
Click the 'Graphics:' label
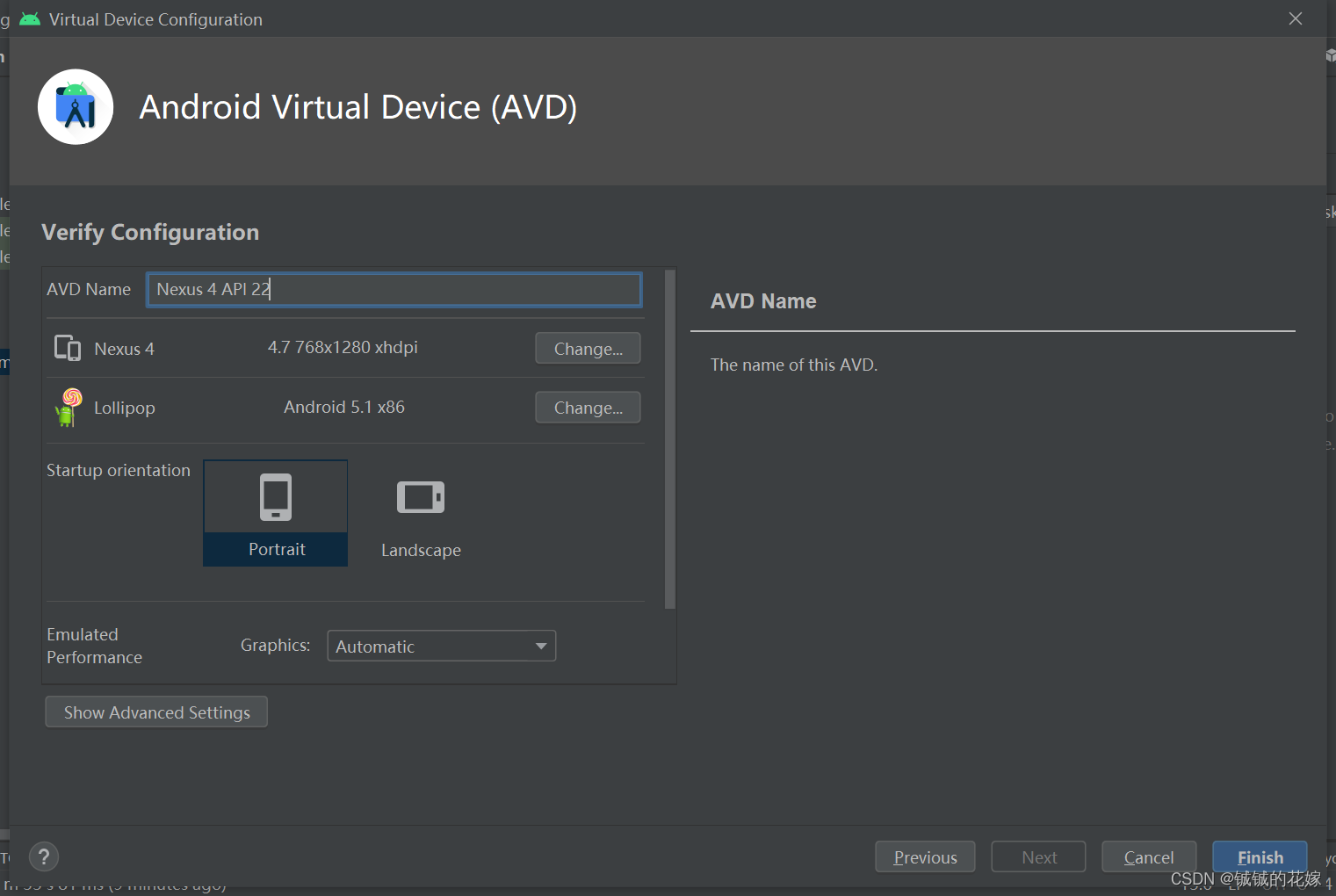(275, 646)
